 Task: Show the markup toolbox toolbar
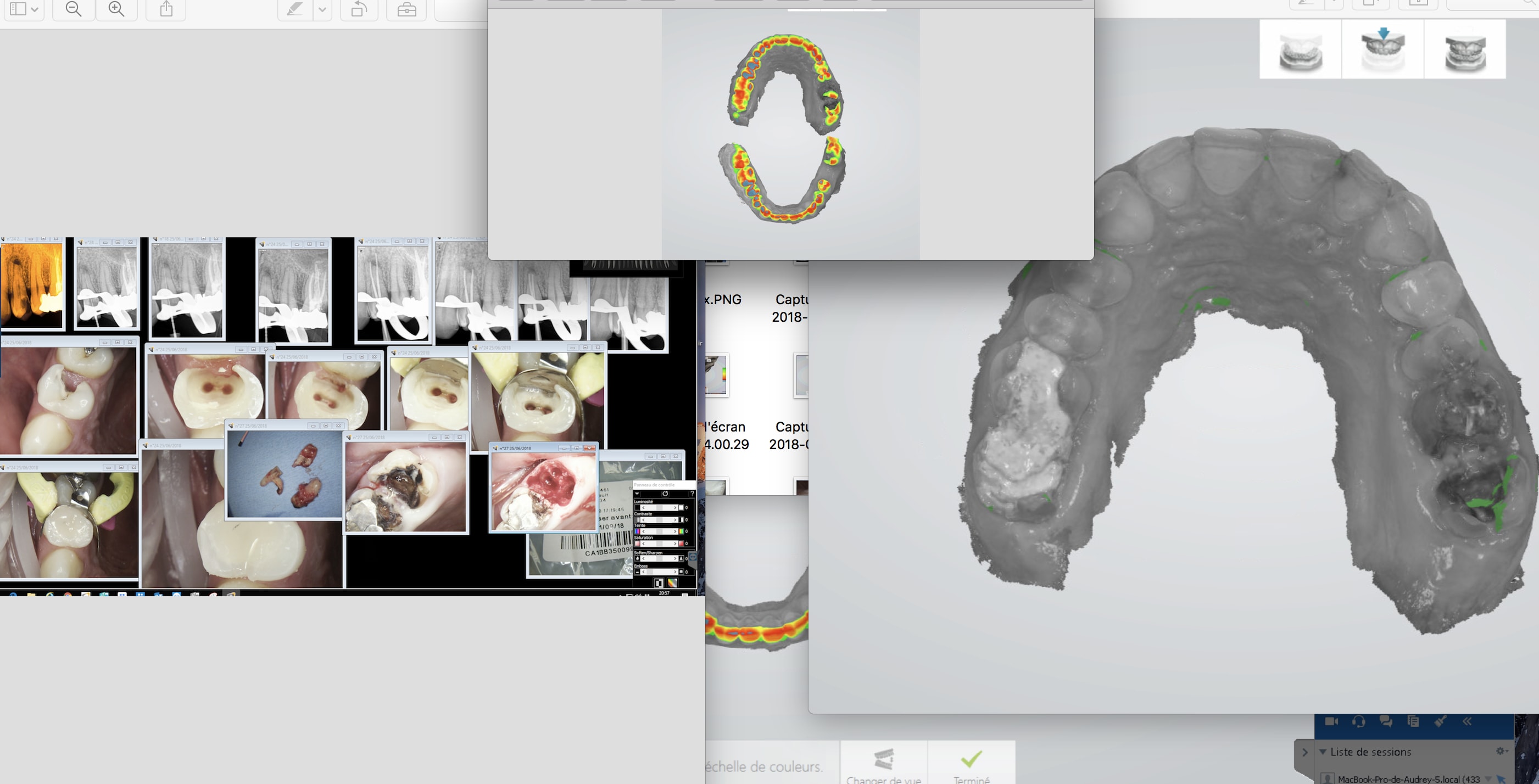coord(407,9)
